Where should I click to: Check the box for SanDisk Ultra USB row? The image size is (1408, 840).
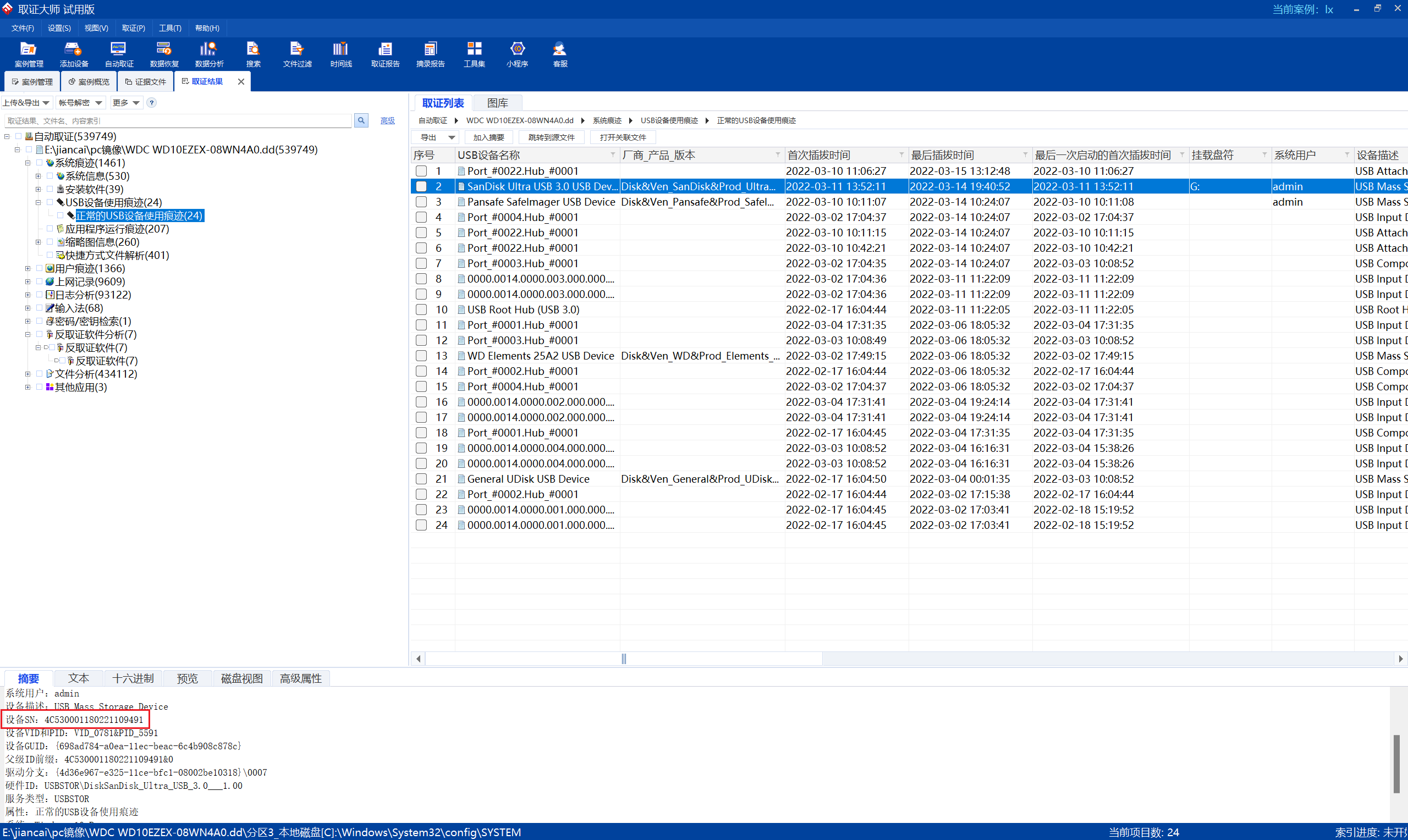tap(421, 186)
